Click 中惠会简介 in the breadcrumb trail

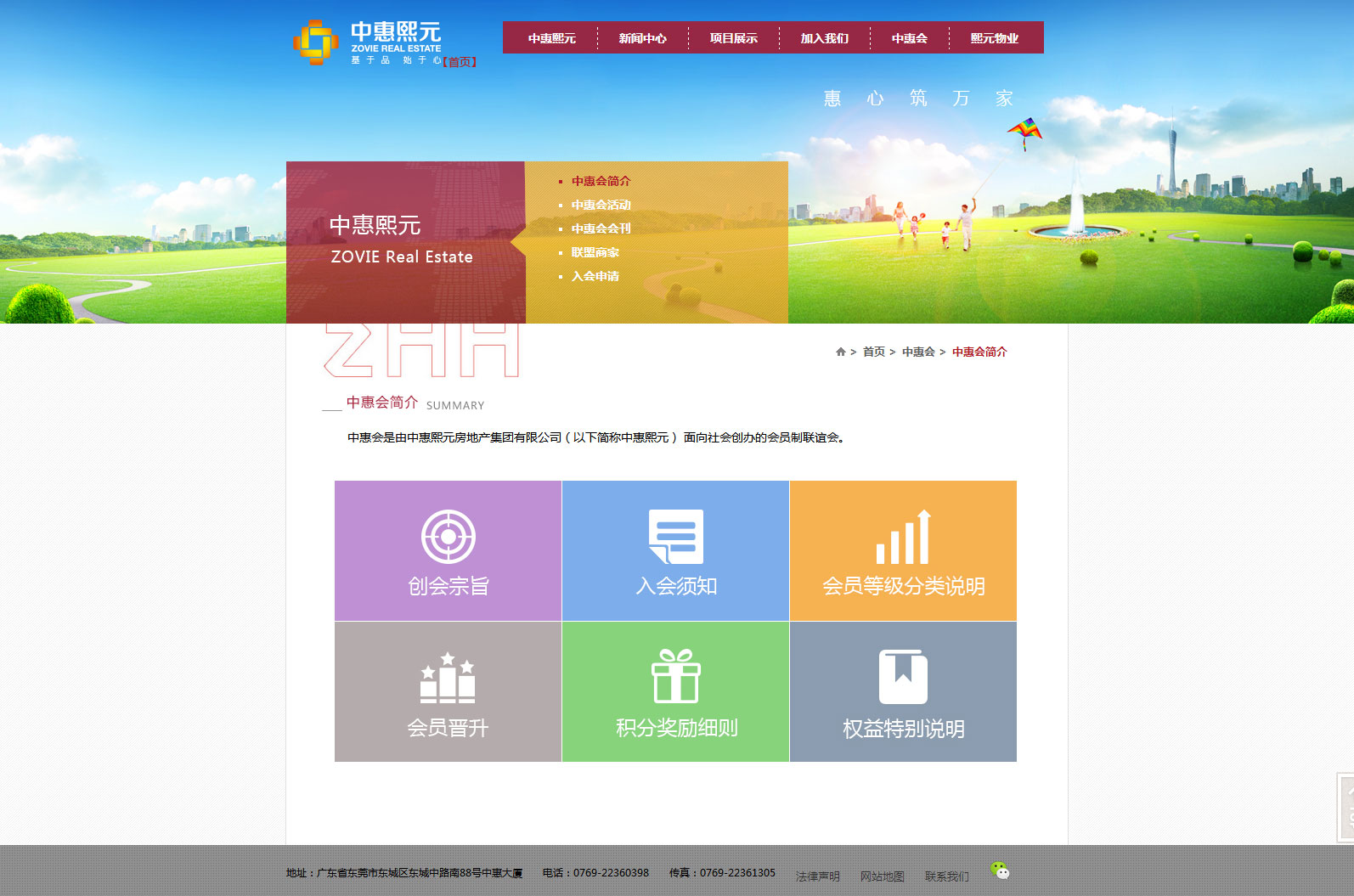point(979,352)
